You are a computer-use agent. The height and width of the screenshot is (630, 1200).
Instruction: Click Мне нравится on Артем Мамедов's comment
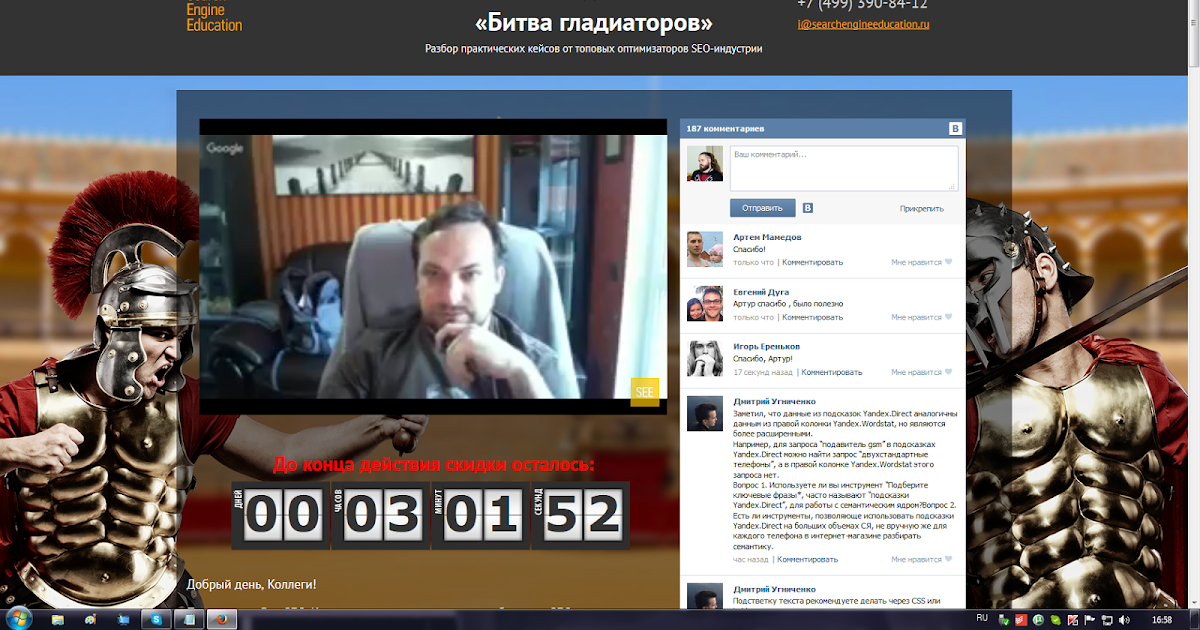coord(917,262)
